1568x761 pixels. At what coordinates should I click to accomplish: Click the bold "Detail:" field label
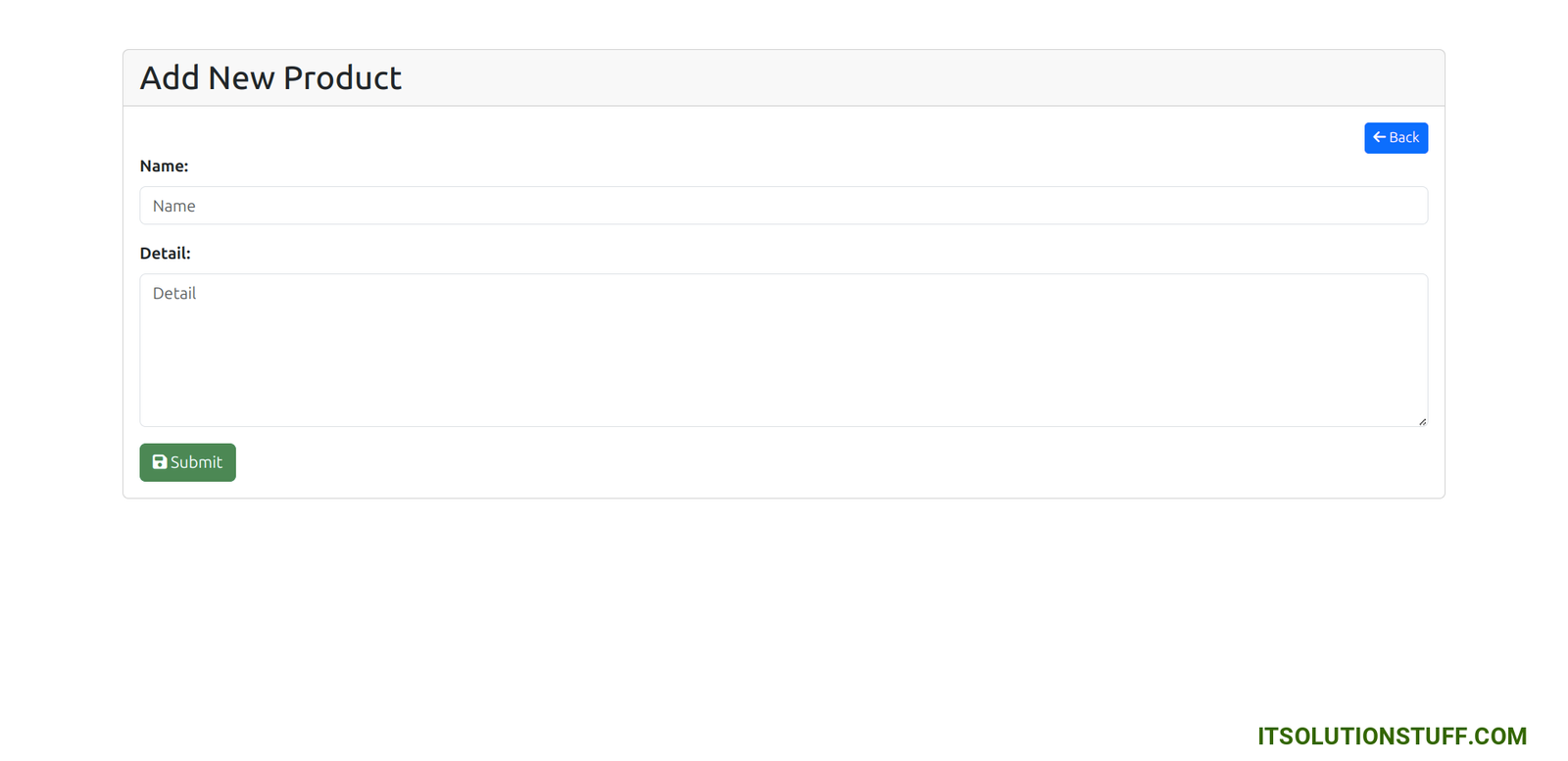165,254
